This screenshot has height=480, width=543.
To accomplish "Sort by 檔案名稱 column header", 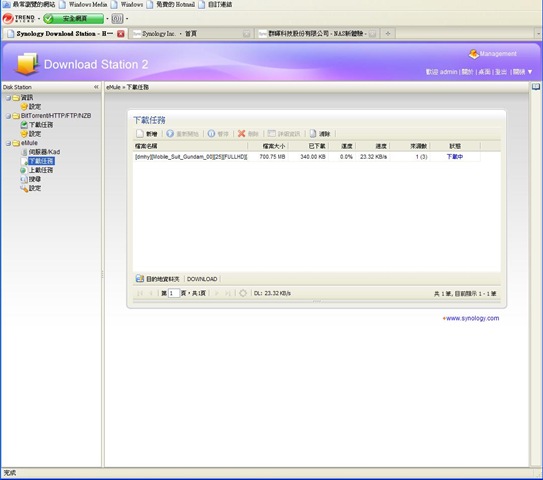I will pos(190,146).
